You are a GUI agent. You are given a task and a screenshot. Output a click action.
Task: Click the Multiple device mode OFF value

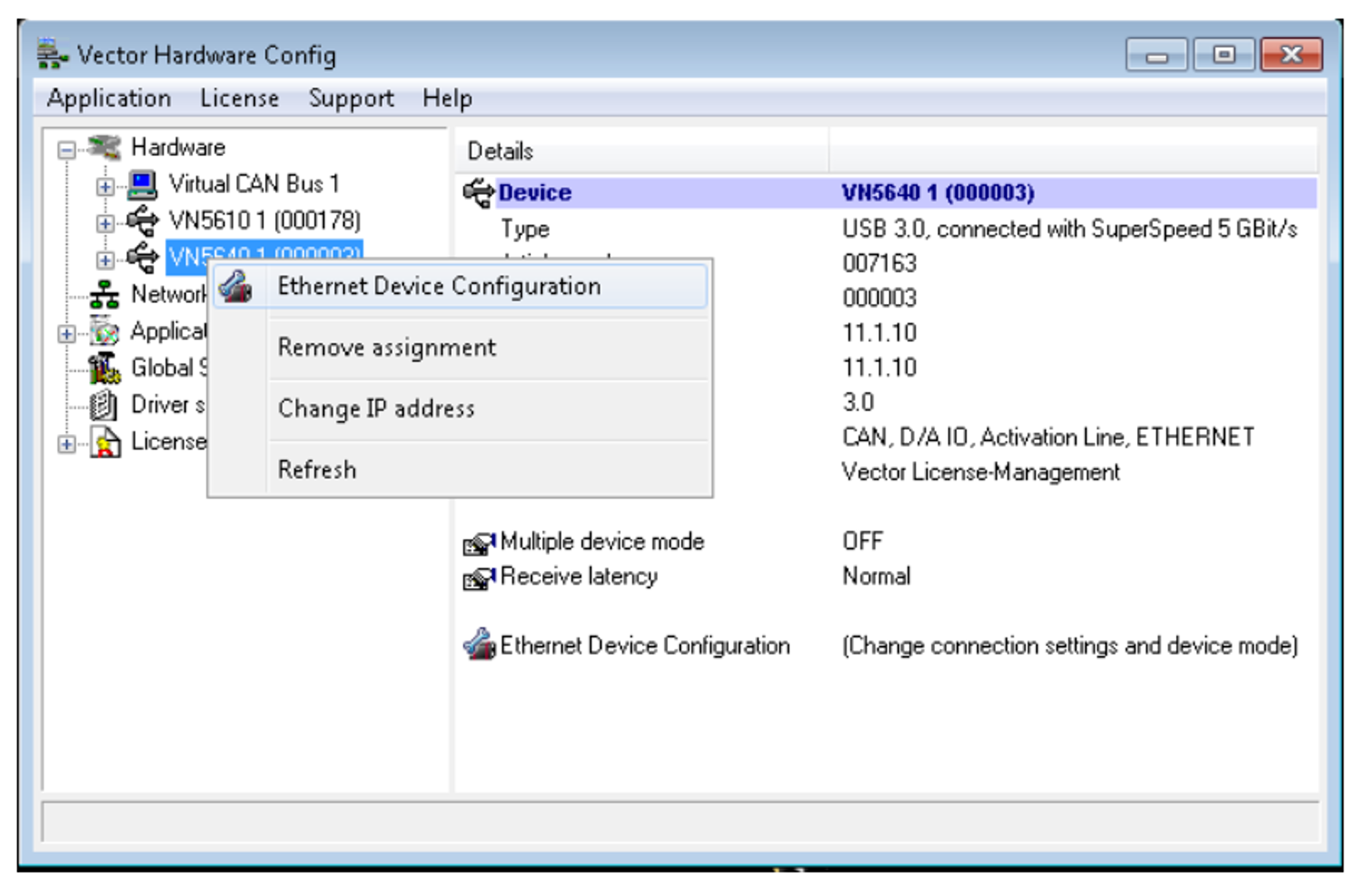pyautogui.click(x=862, y=541)
